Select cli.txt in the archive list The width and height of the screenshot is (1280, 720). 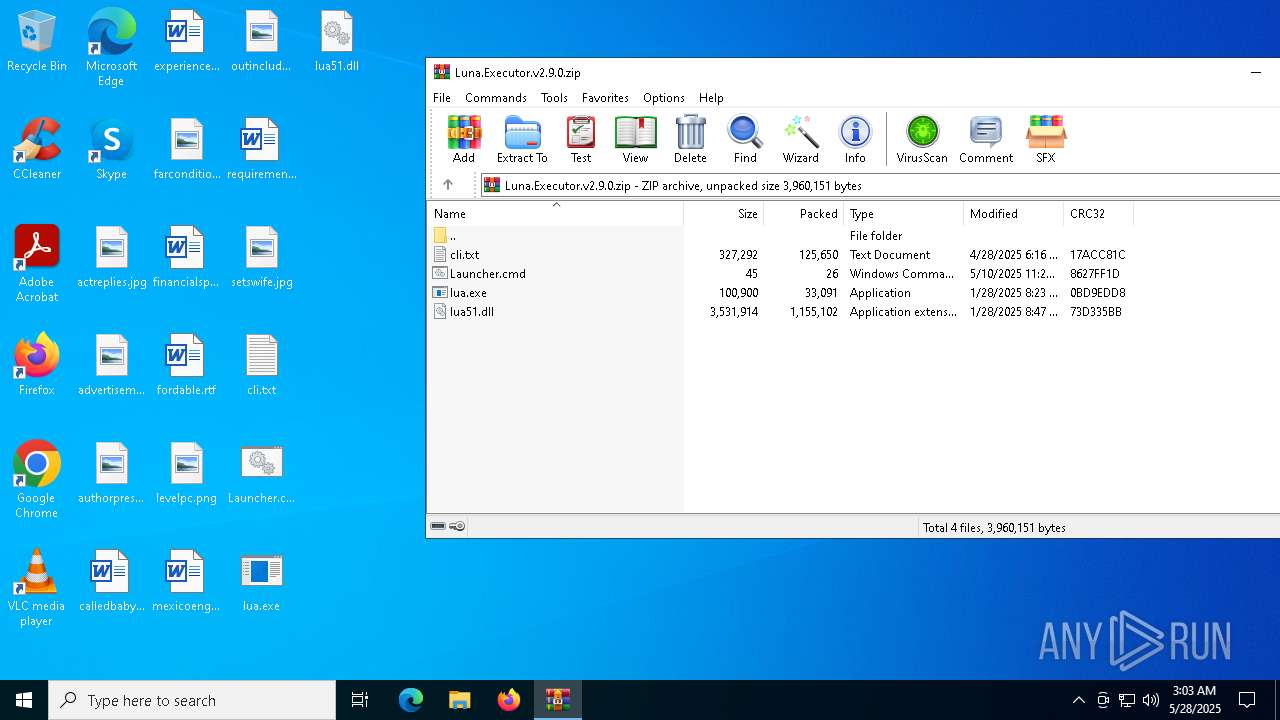point(464,255)
